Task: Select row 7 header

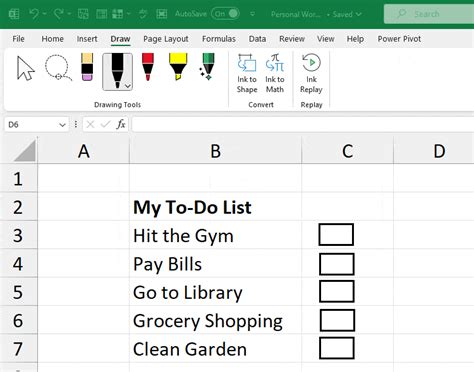Action: tap(18, 349)
